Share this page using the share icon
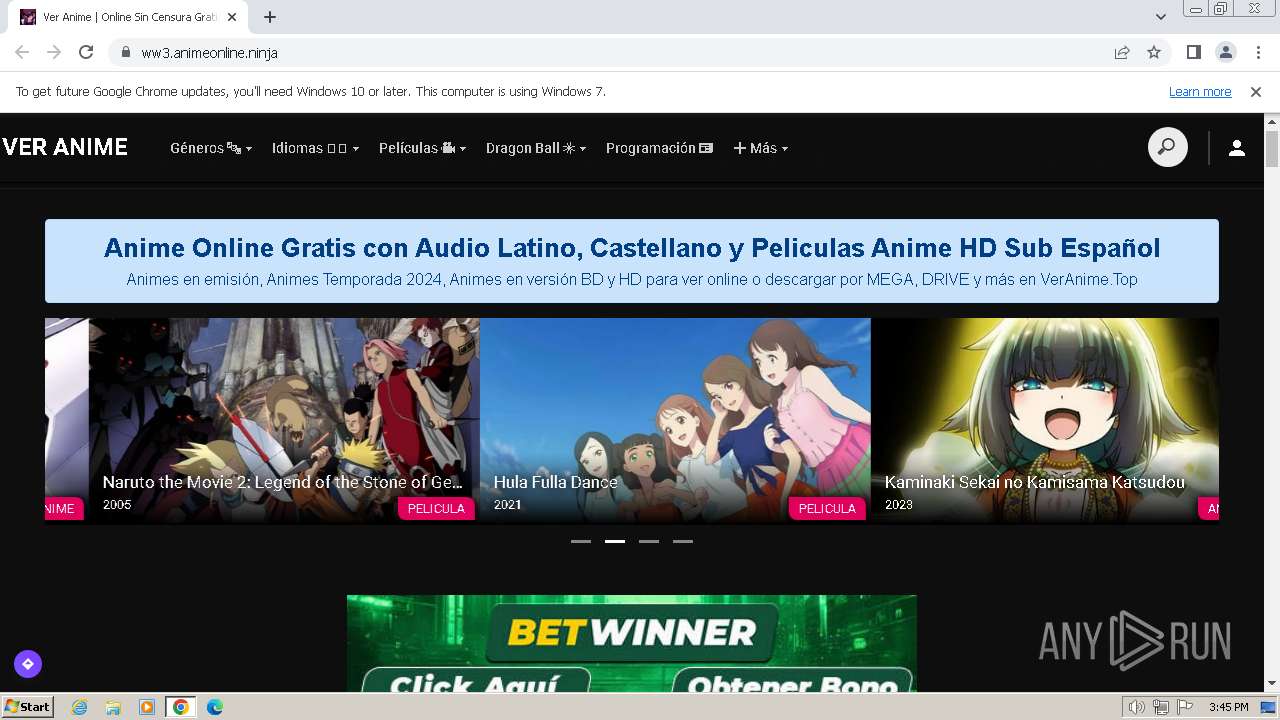 click(1122, 52)
